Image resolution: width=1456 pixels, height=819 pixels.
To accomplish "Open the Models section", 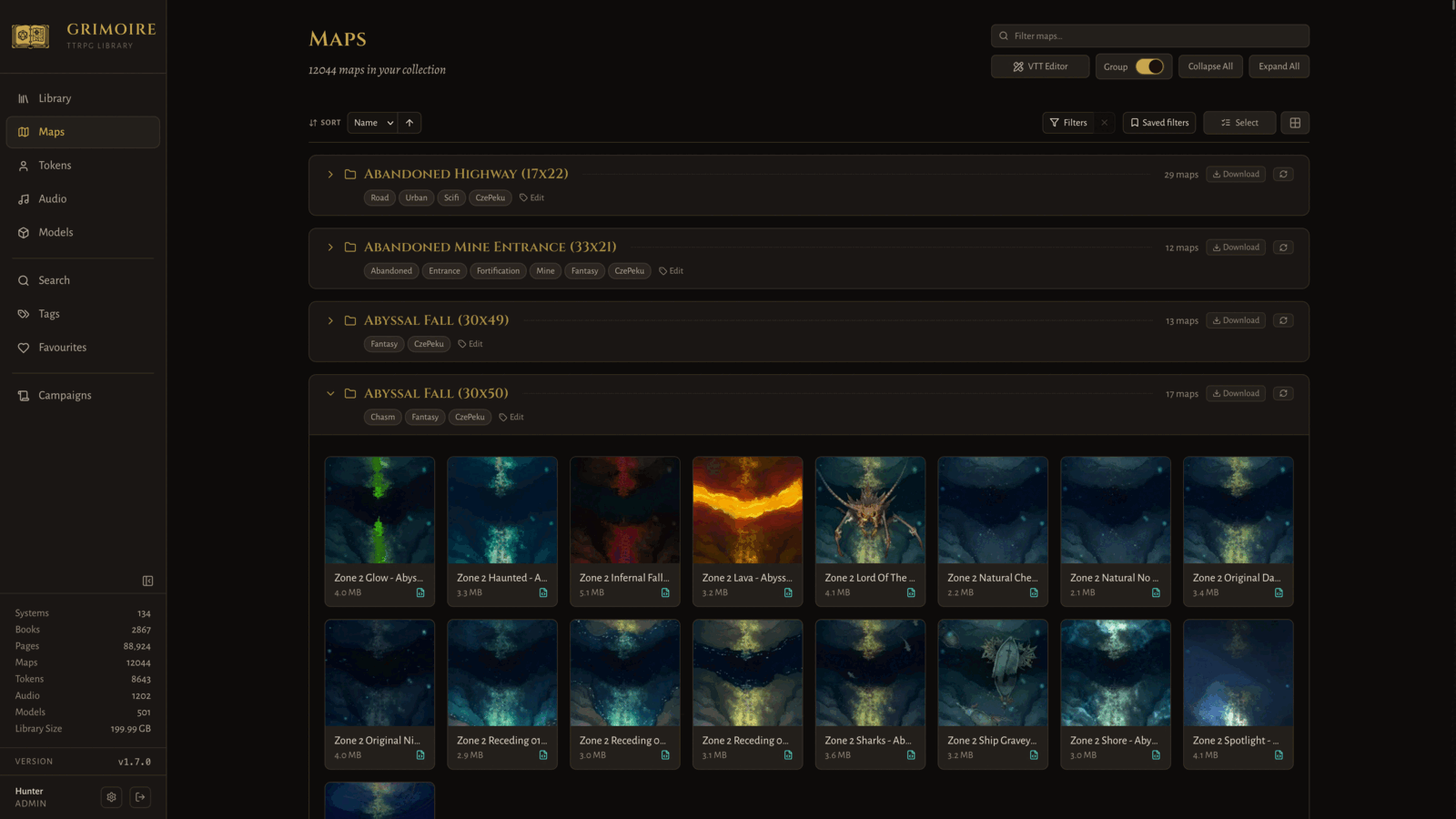I will point(83,232).
